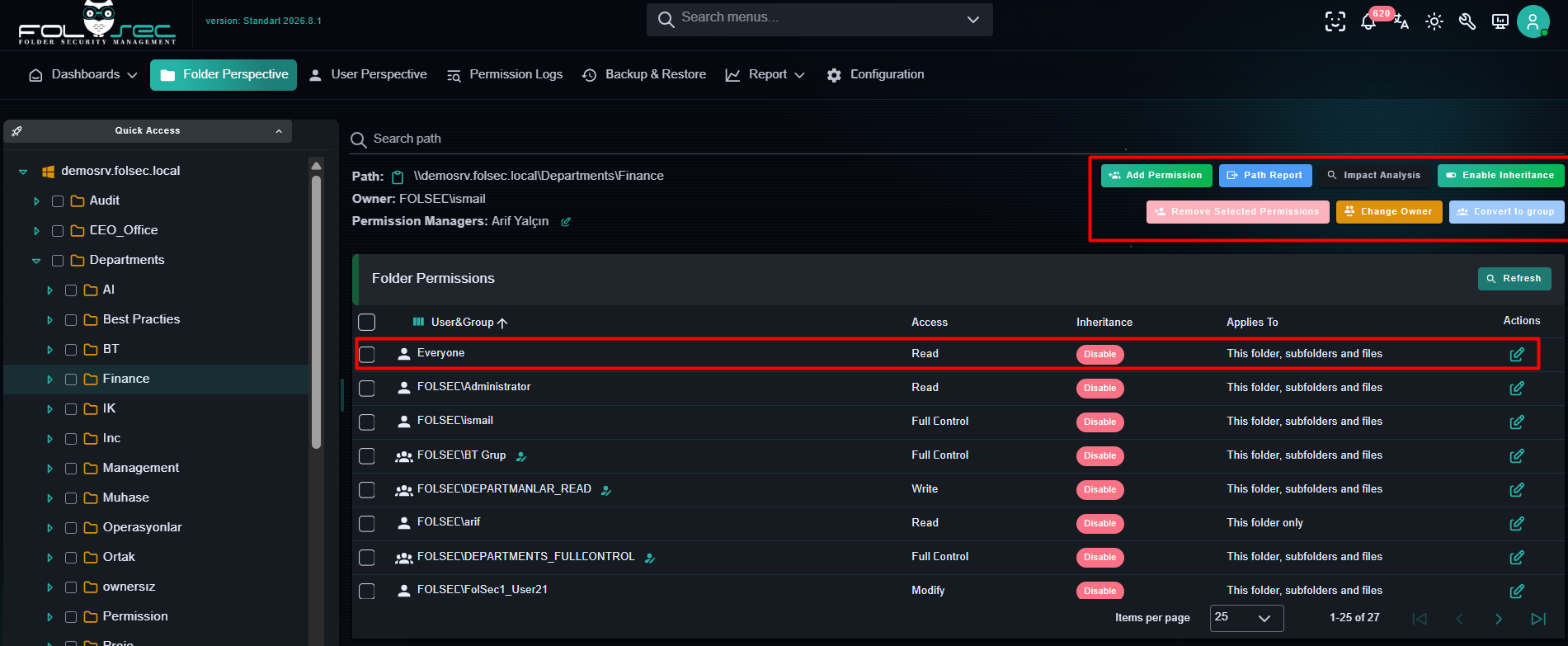Expand the Management folder node
Viewport: 1568px width, 646px height.
49,468
